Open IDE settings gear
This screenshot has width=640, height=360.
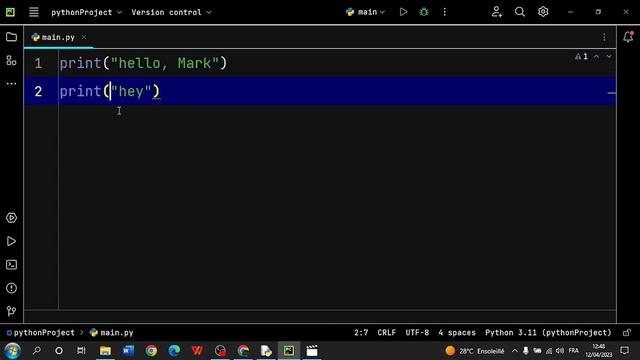[543, 12]
